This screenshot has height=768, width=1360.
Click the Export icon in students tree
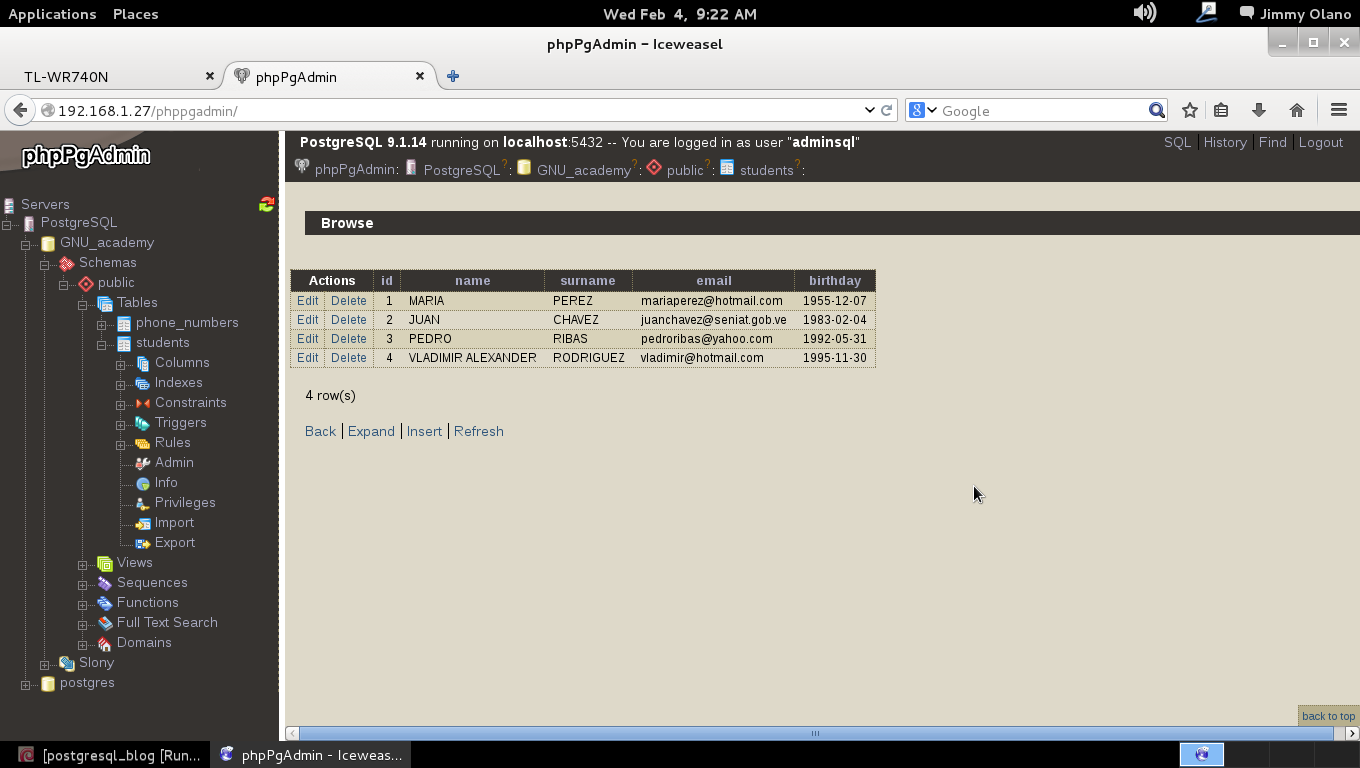click(x=143, y=543)
